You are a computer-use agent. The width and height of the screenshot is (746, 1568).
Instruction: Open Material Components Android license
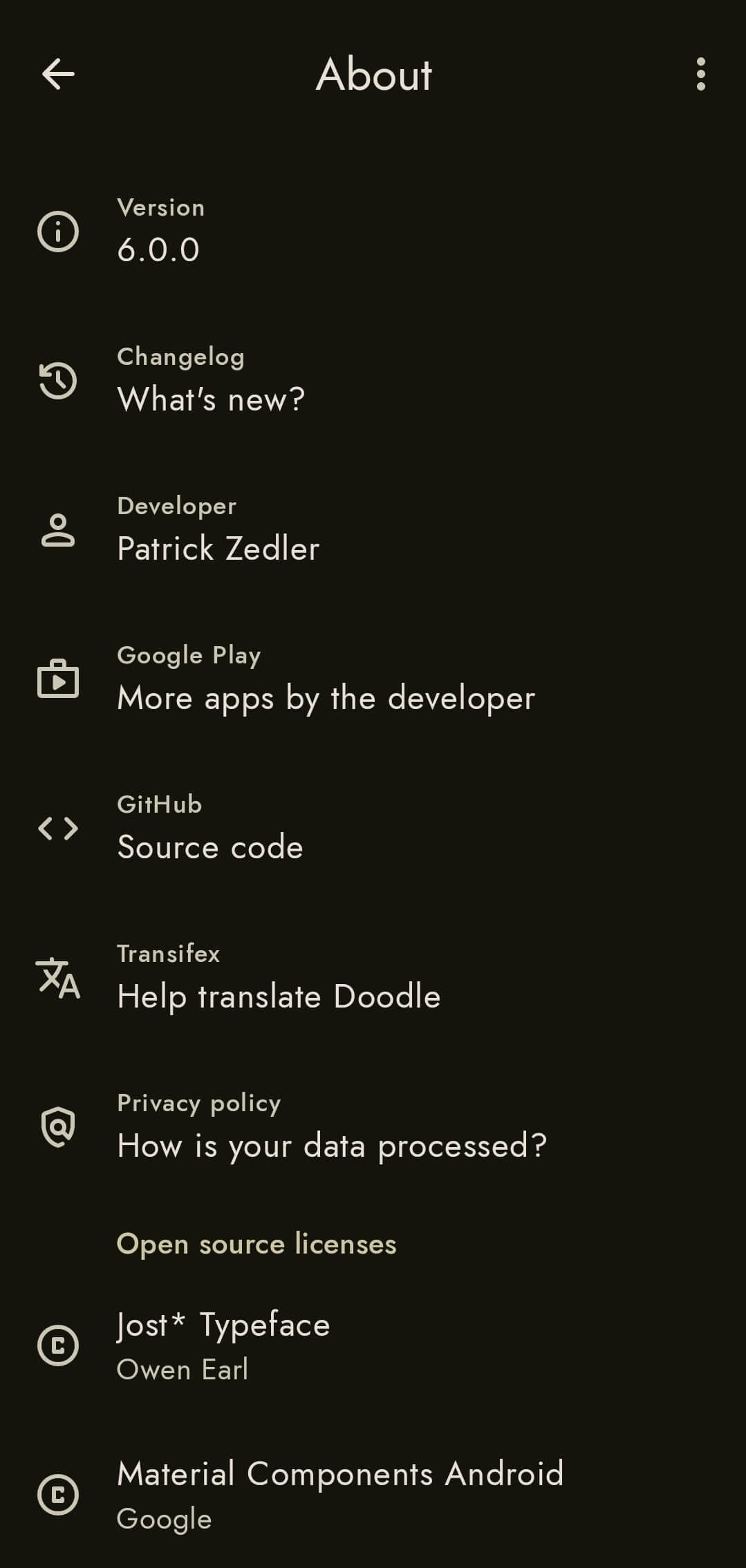pyautogui.click(x=340, y=1475)
